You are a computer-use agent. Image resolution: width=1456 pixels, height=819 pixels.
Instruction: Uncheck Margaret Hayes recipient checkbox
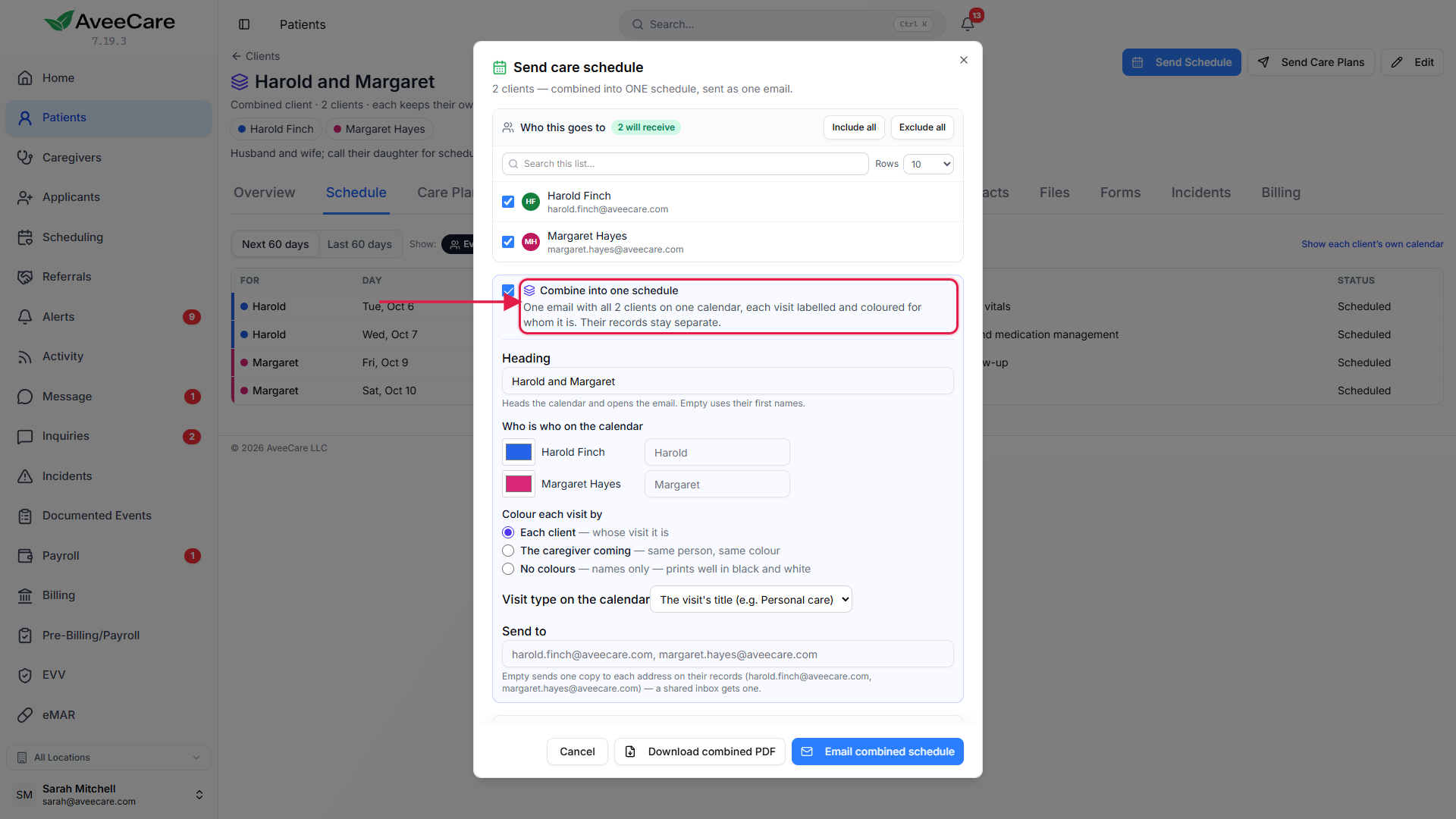click(x=508, y=242)
